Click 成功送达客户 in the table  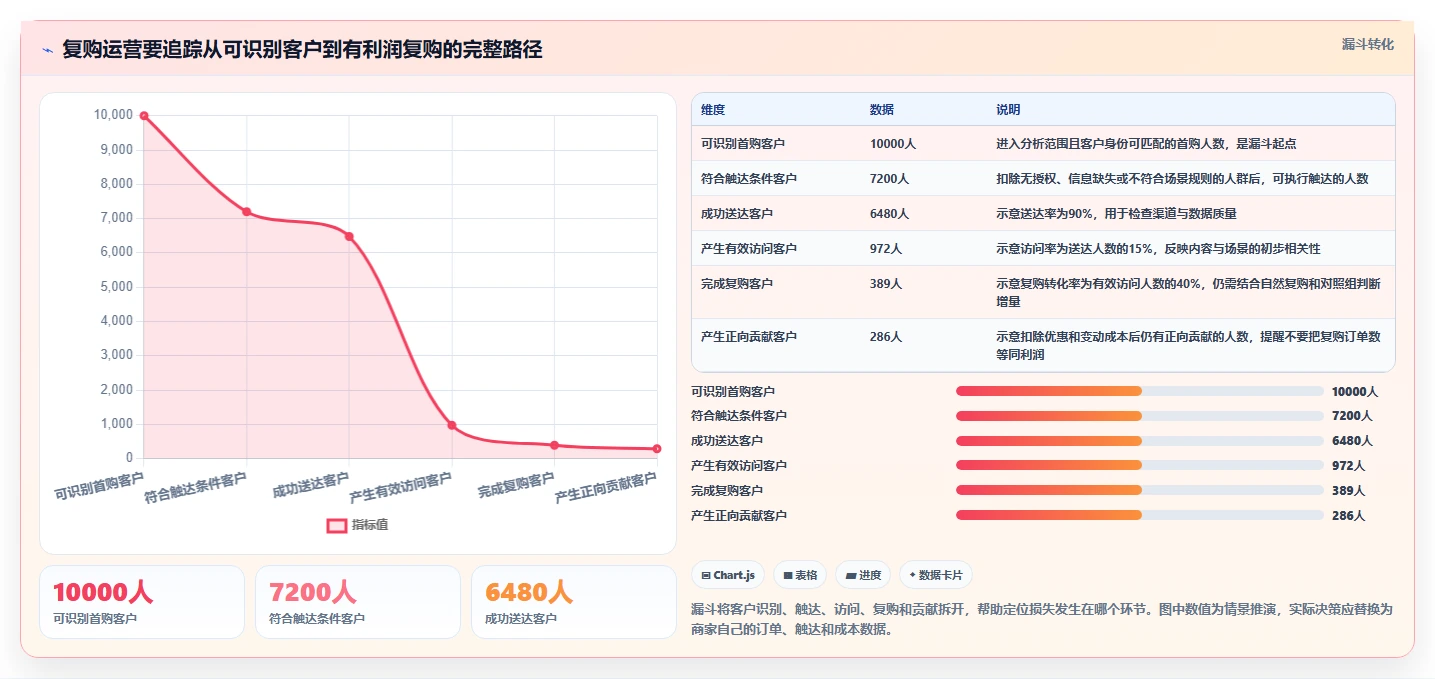pyautogui.click(x=737, y=214)
